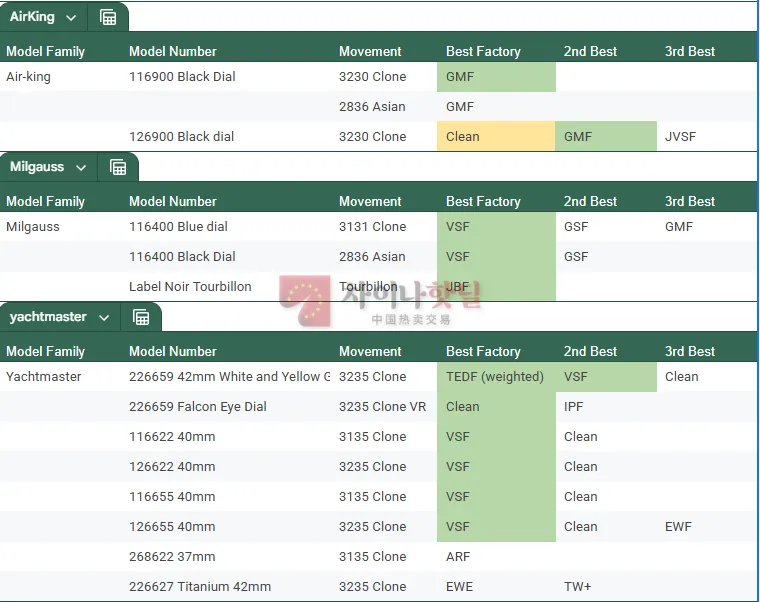Expand the yachtmaster dropdown chevron

point(104,318)
